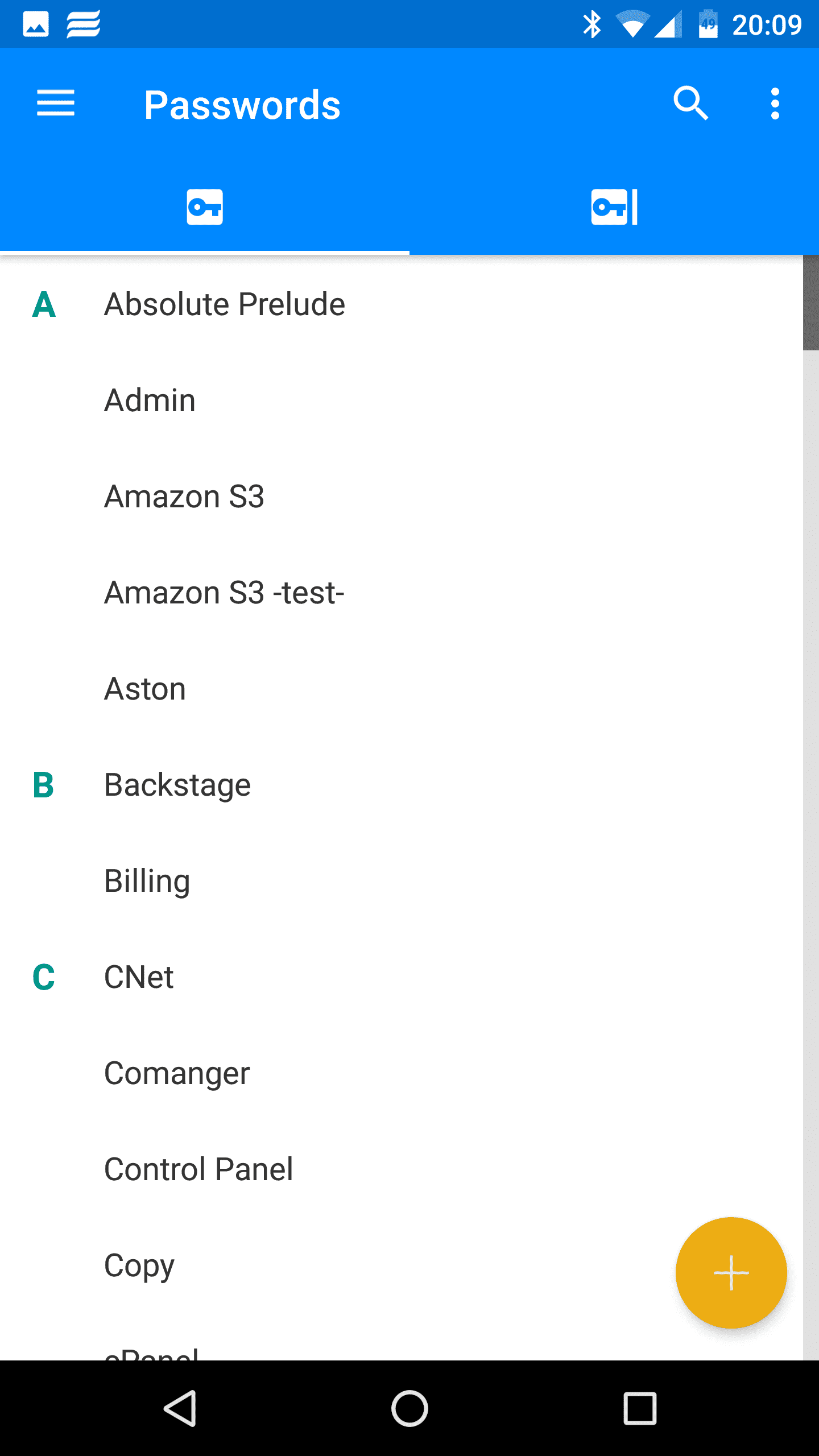Select the Backstage password entry

click(x=177, y=785)
